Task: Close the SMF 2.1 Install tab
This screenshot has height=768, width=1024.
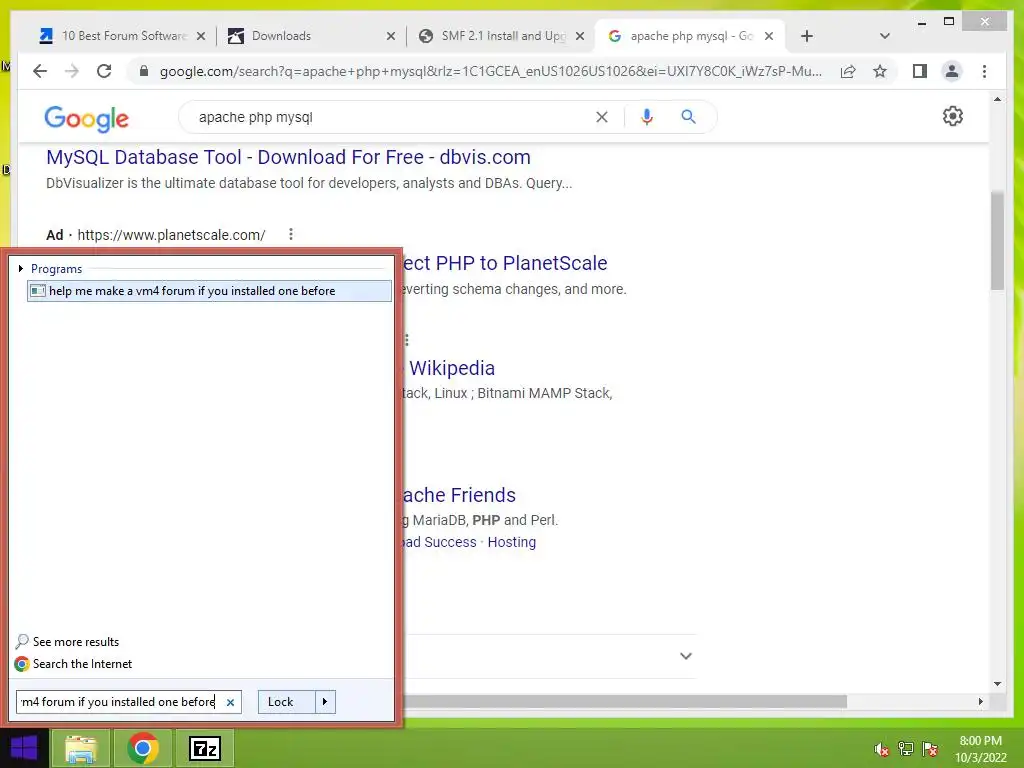Action: point(580,36)
